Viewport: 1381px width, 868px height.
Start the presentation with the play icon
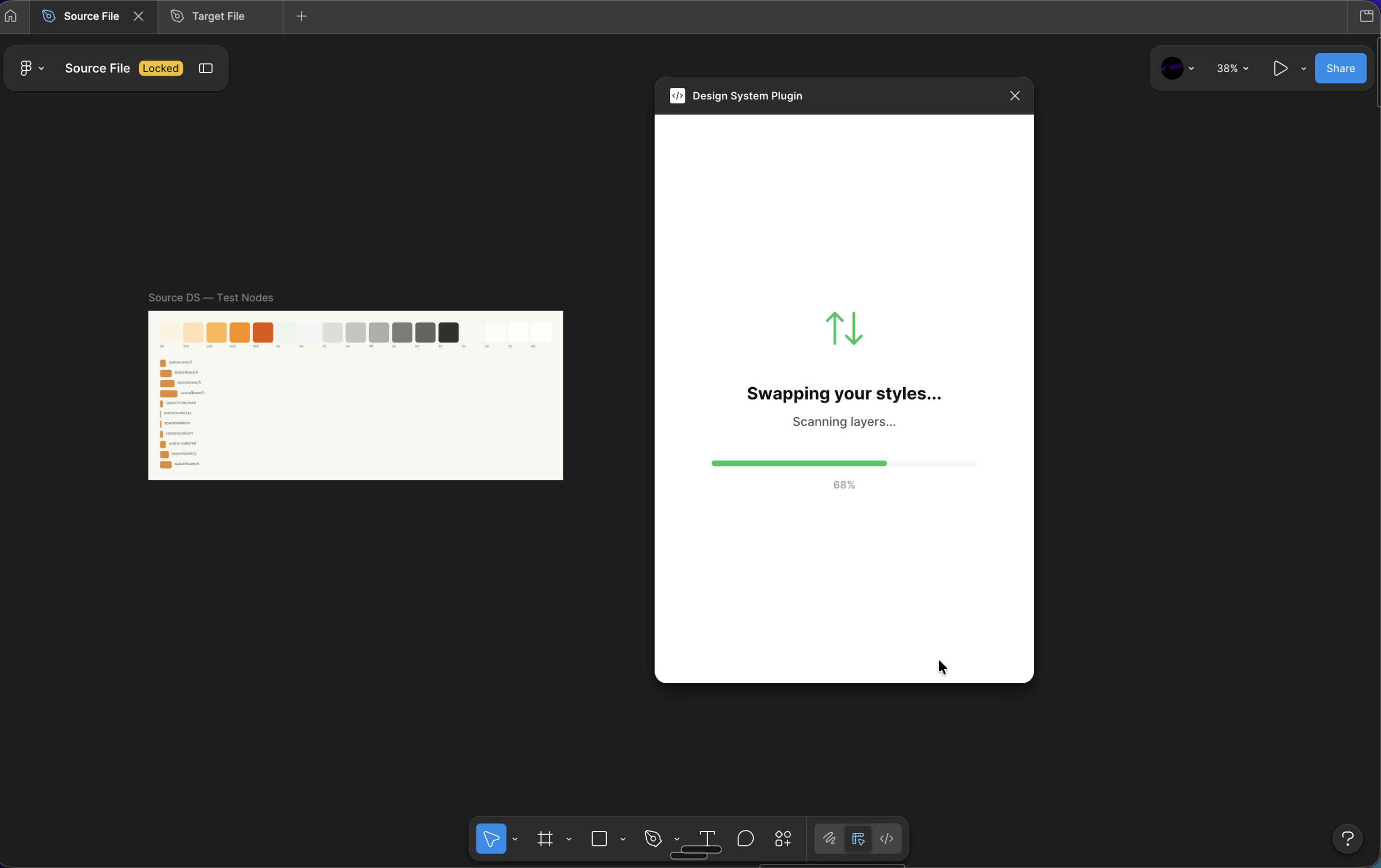coord(1280,68)
